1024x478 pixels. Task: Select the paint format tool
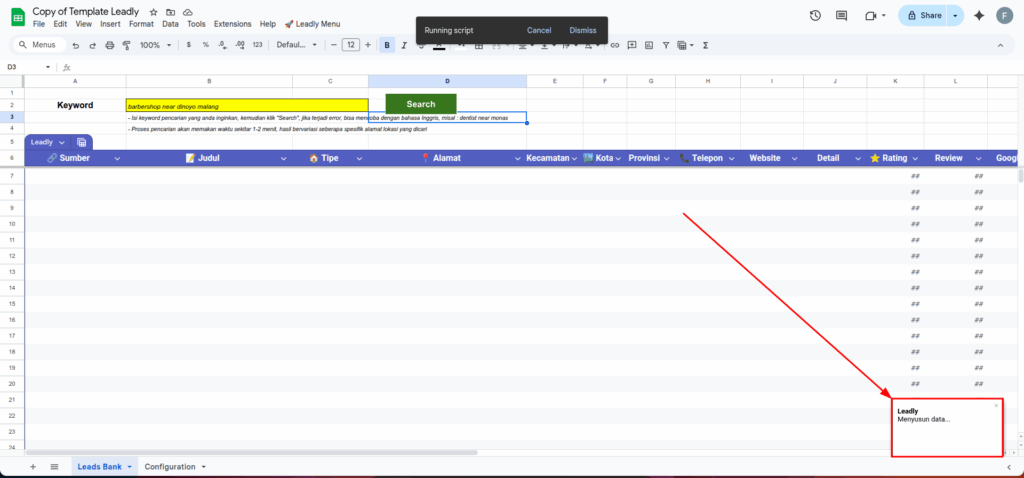click(126, 45)
